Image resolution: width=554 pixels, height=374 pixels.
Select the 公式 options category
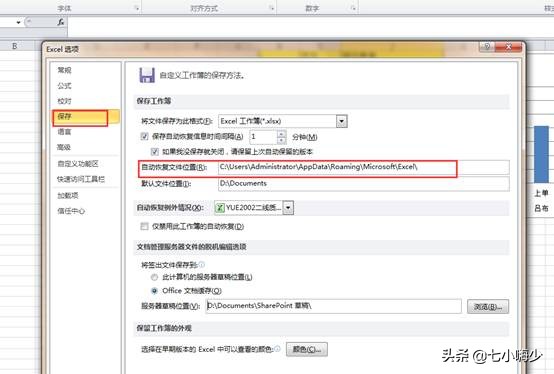(x=64, y=86)
